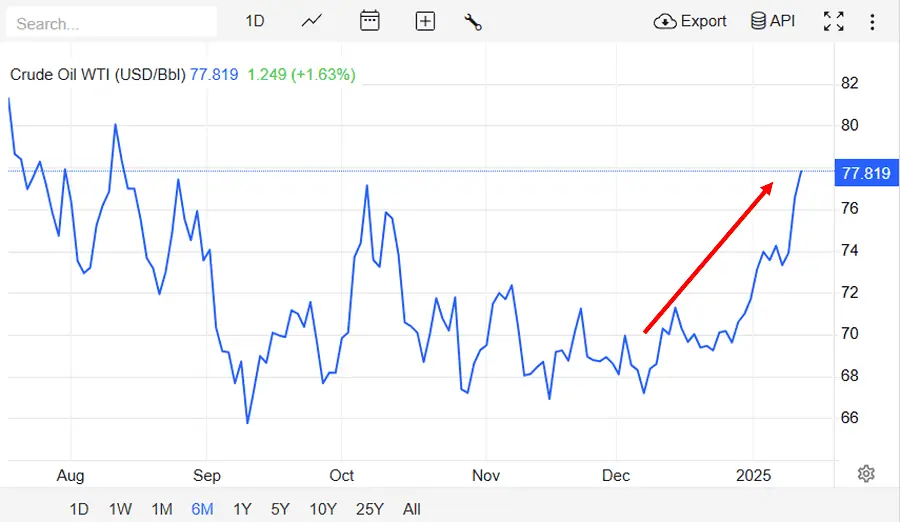Switch to 1Y time range
Screen dimensions: 900x522
242,509
